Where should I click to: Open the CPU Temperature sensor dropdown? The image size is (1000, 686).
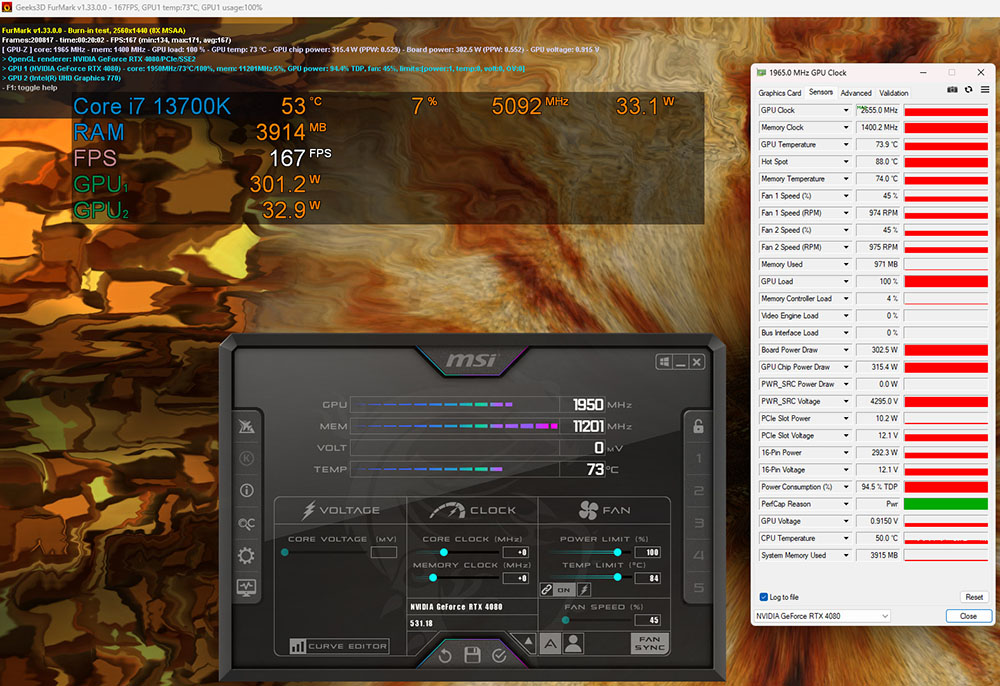pos(846,539)
